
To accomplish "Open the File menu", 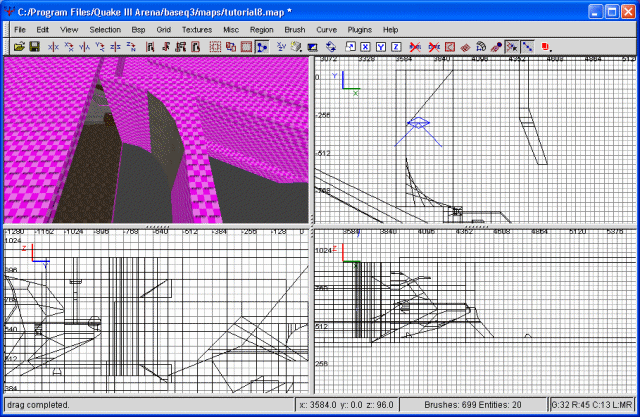I will (x=20, y=30).
